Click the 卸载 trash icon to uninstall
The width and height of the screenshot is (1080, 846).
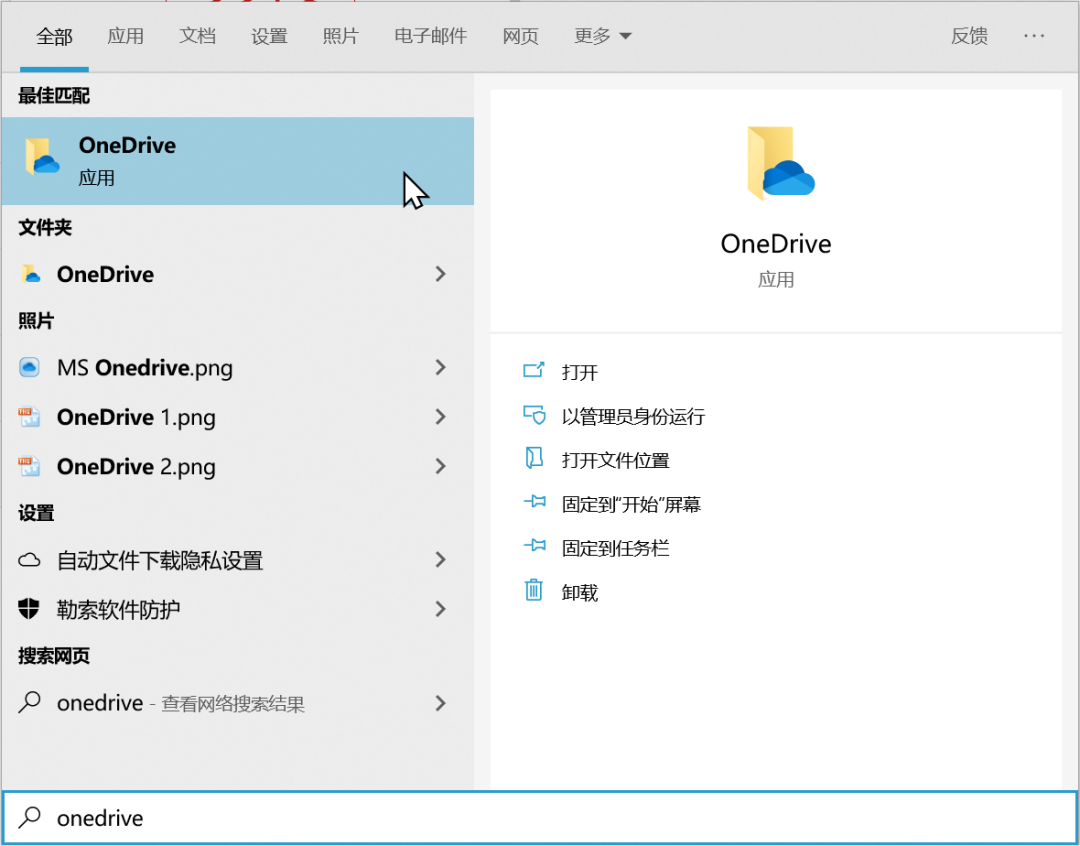click(533, 592)
